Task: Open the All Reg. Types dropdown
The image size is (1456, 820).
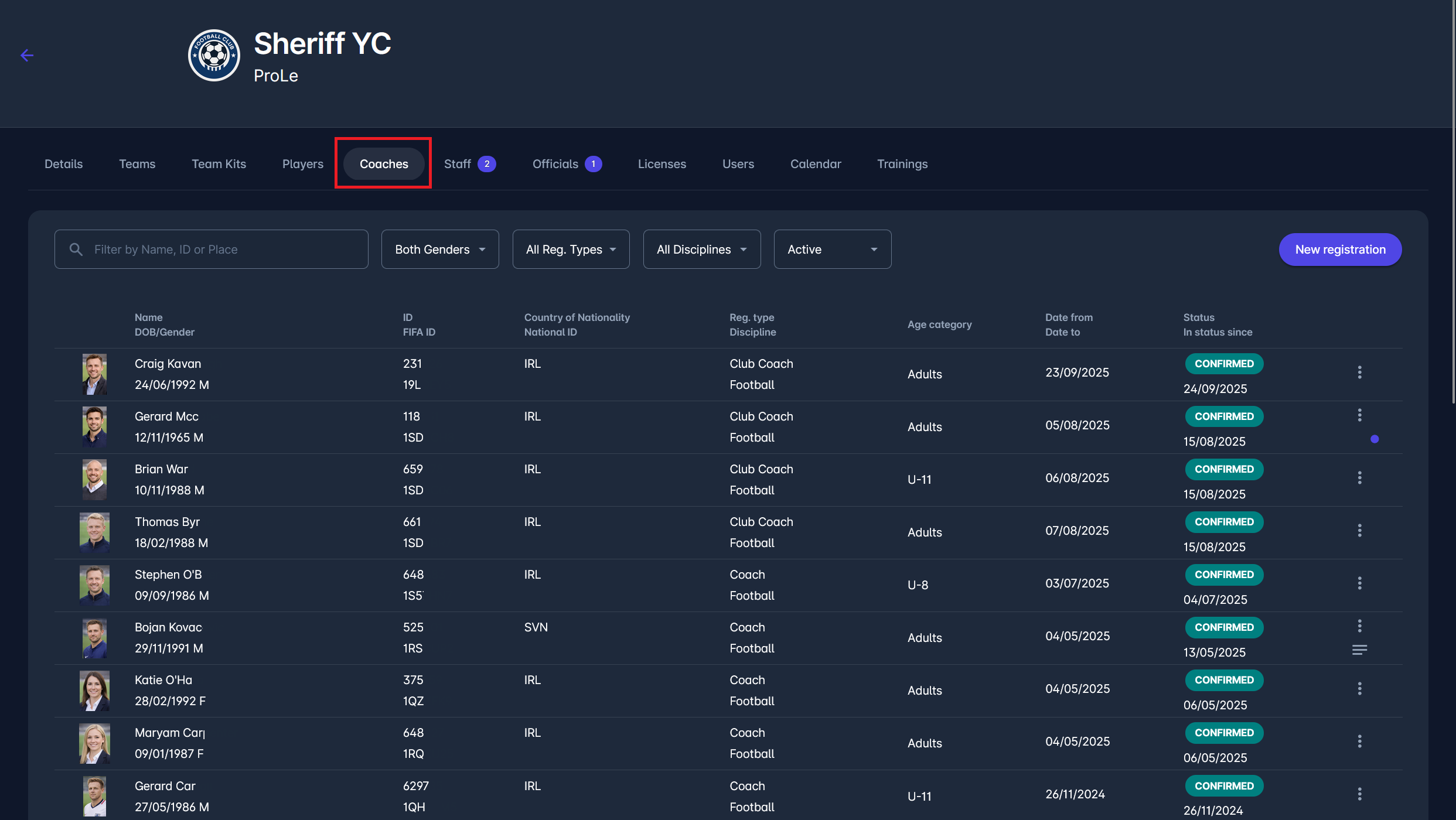Action: (x=571, y=250)
